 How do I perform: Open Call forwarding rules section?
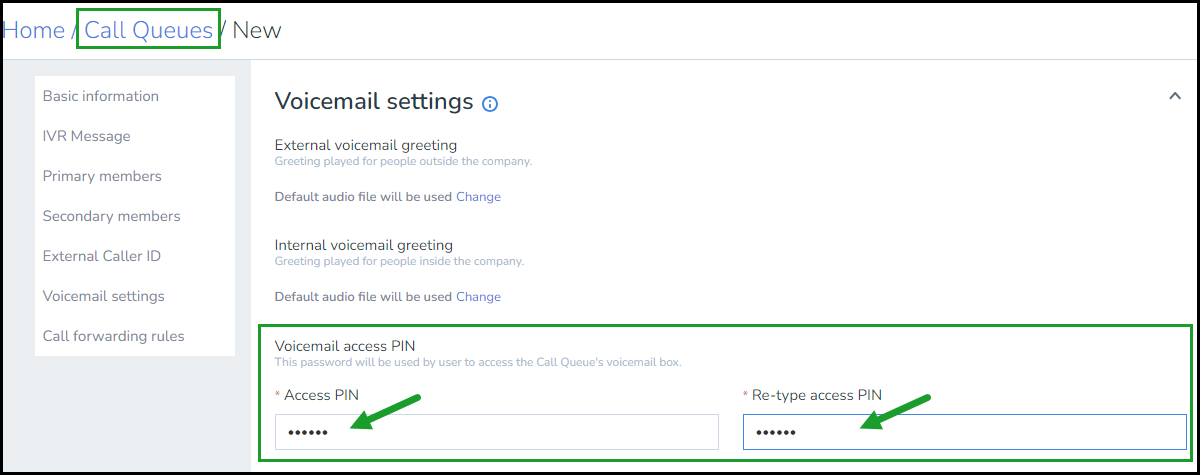click(x=114, y=336)
